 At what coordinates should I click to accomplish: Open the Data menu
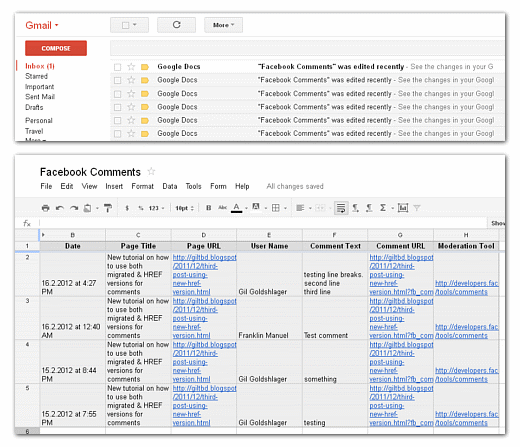pyautogui.click(x=170, y=186)
